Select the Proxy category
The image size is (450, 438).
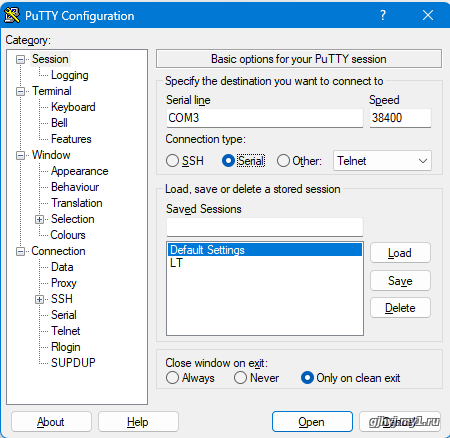(64, 283)
